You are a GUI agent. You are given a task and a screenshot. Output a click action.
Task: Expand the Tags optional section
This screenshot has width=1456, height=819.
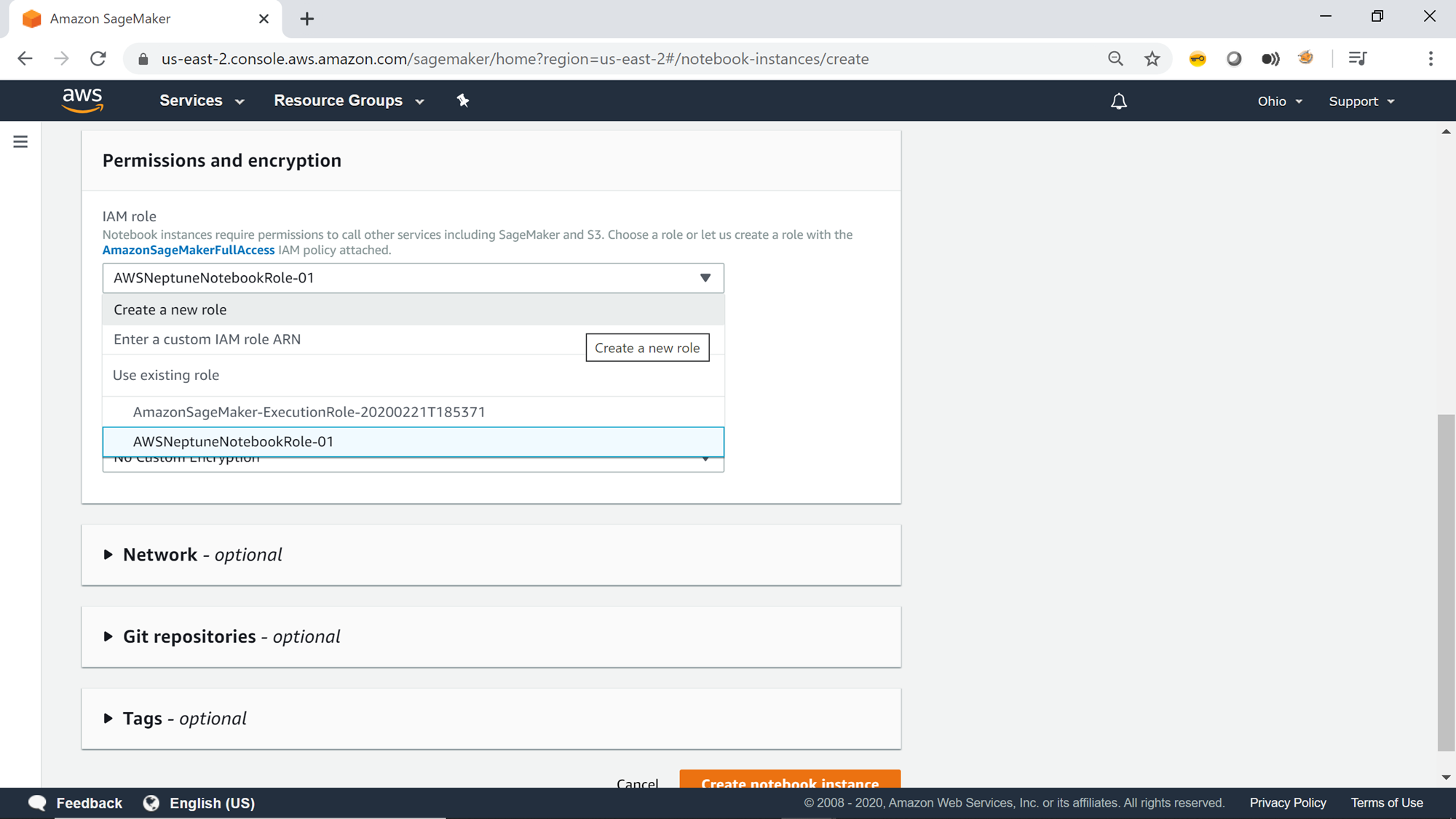click(x=108, y=719)
